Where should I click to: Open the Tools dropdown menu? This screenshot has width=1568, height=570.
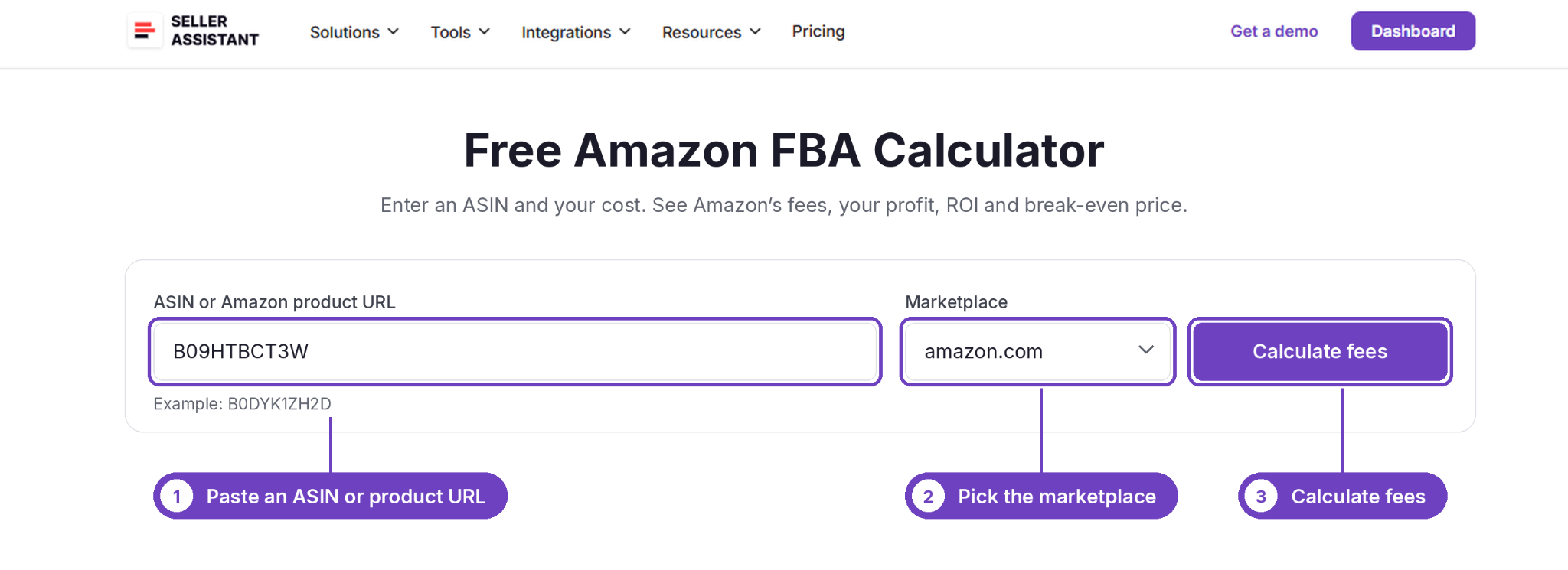pos(460,32)
